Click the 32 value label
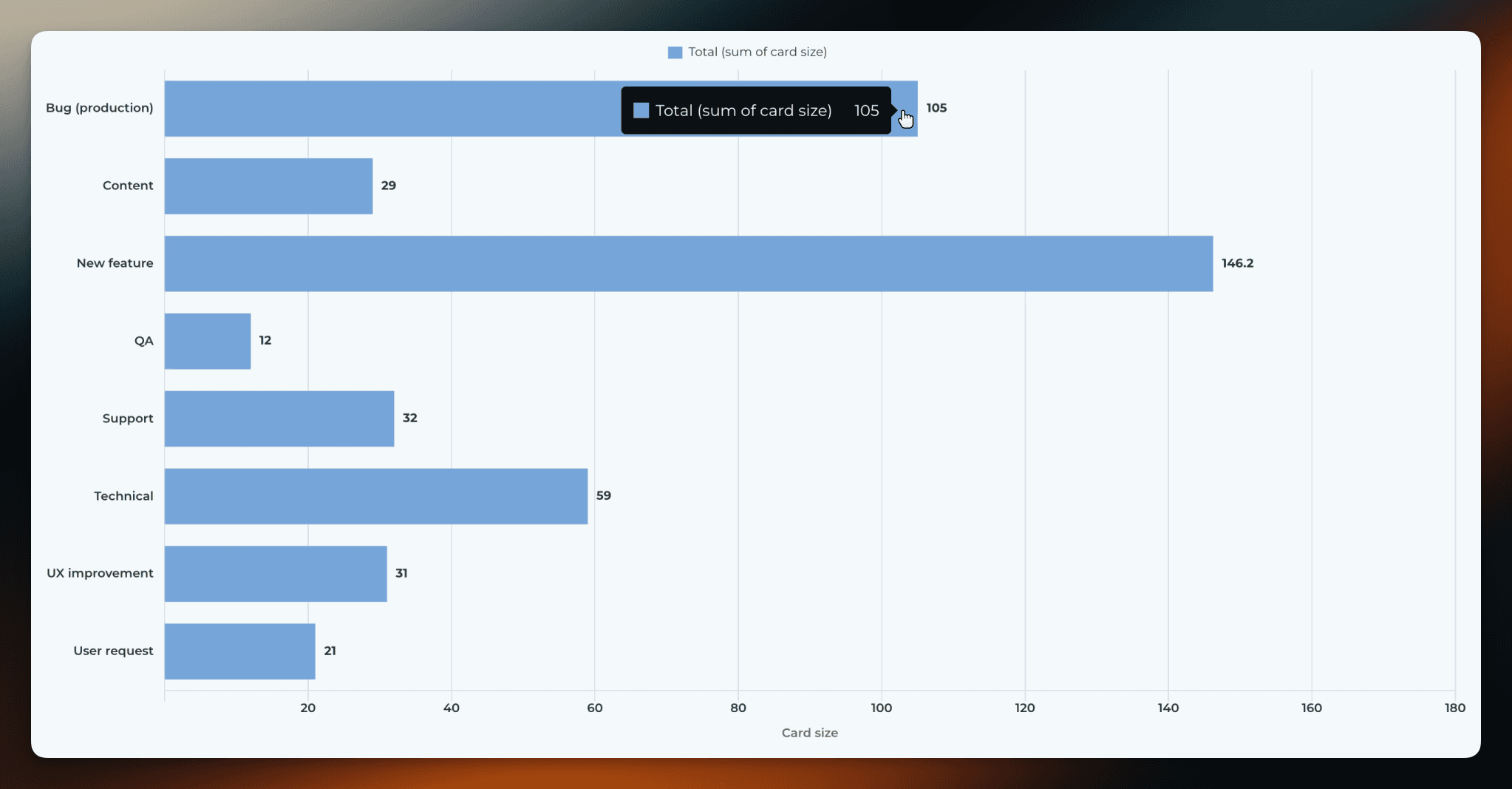 point(410,418)
